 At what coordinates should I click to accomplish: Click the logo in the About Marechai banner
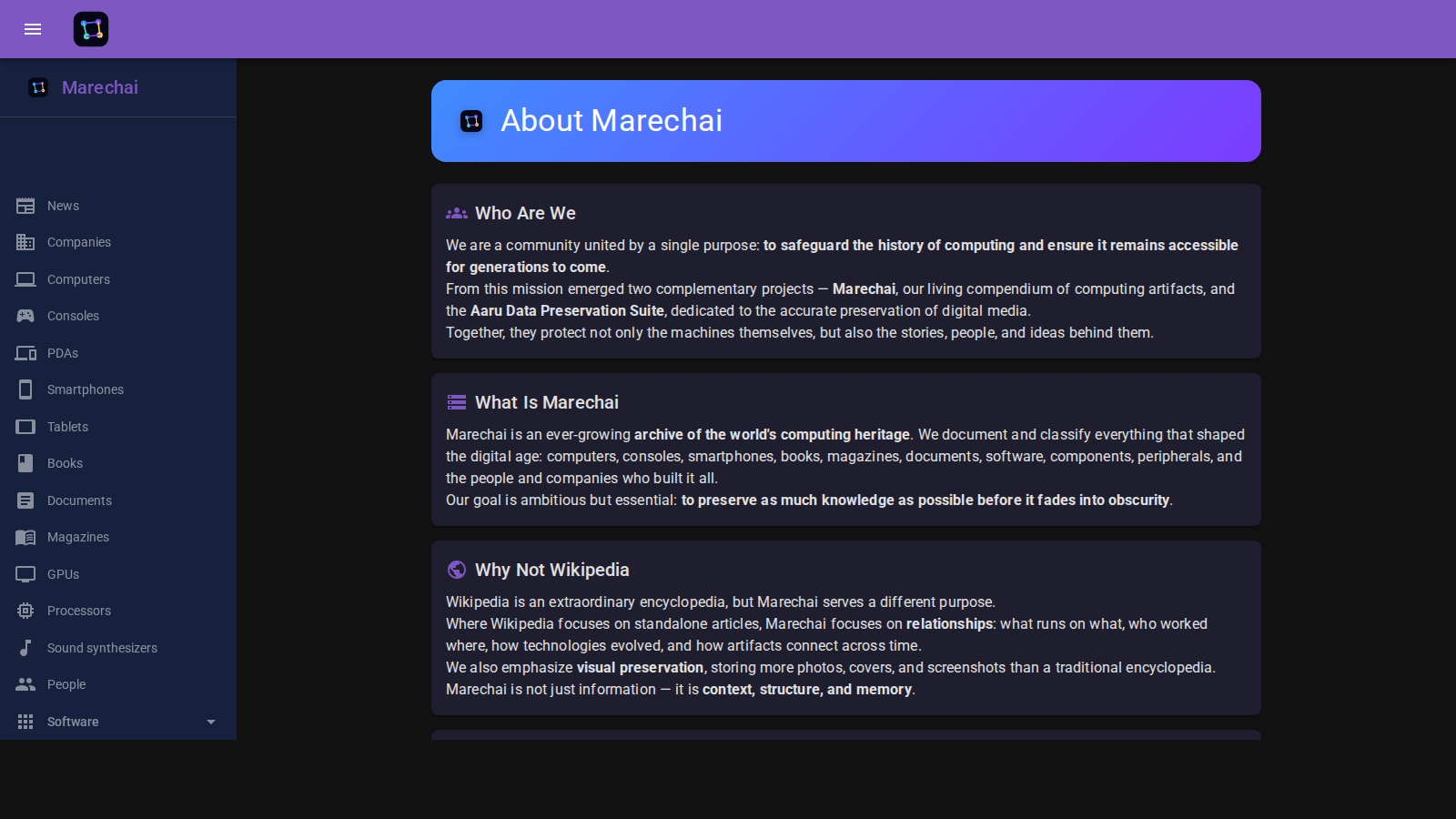[x=471, y=121]
